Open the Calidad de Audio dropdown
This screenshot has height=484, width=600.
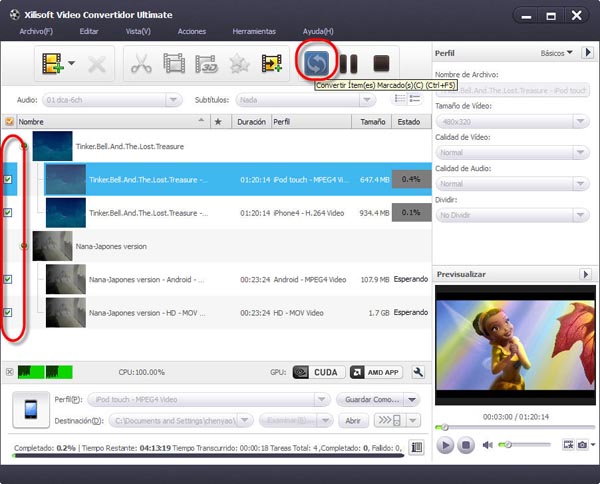click(511, 184)
